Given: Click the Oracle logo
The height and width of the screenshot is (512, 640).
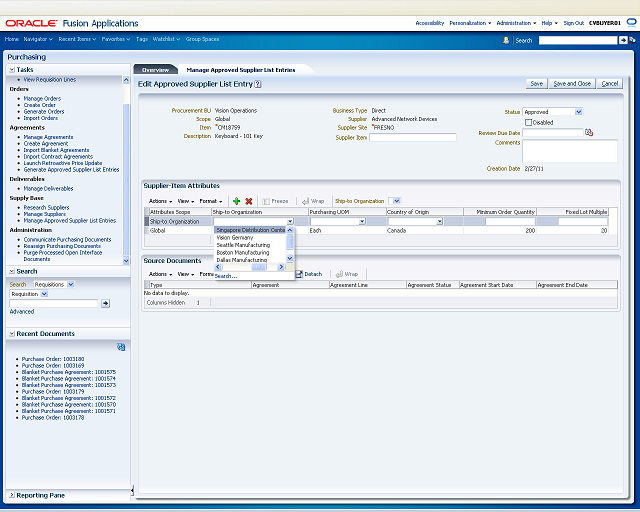Looking at the screenshot, I should point(31,23).
